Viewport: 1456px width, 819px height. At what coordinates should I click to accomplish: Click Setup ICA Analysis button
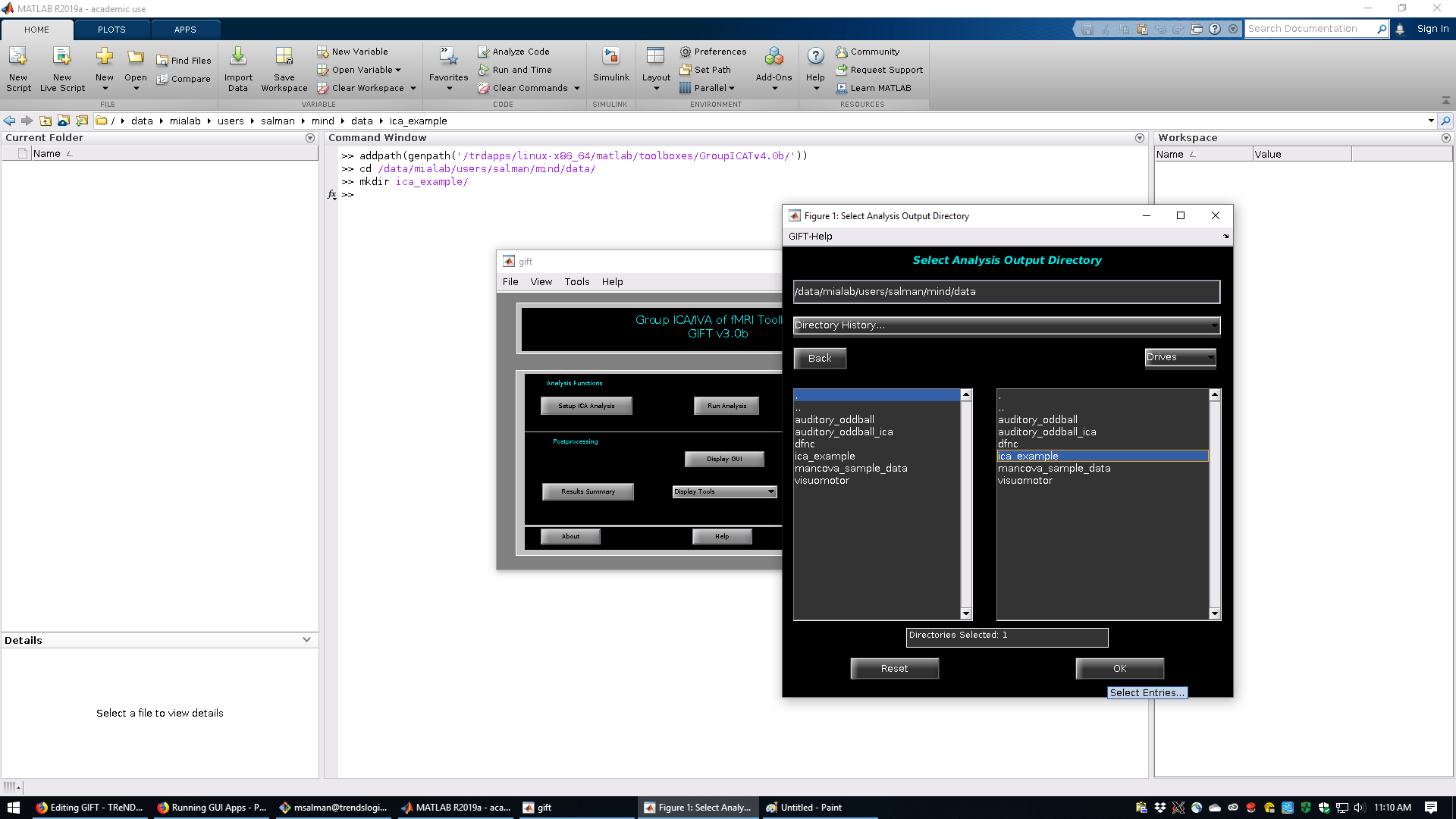[586, 406]
